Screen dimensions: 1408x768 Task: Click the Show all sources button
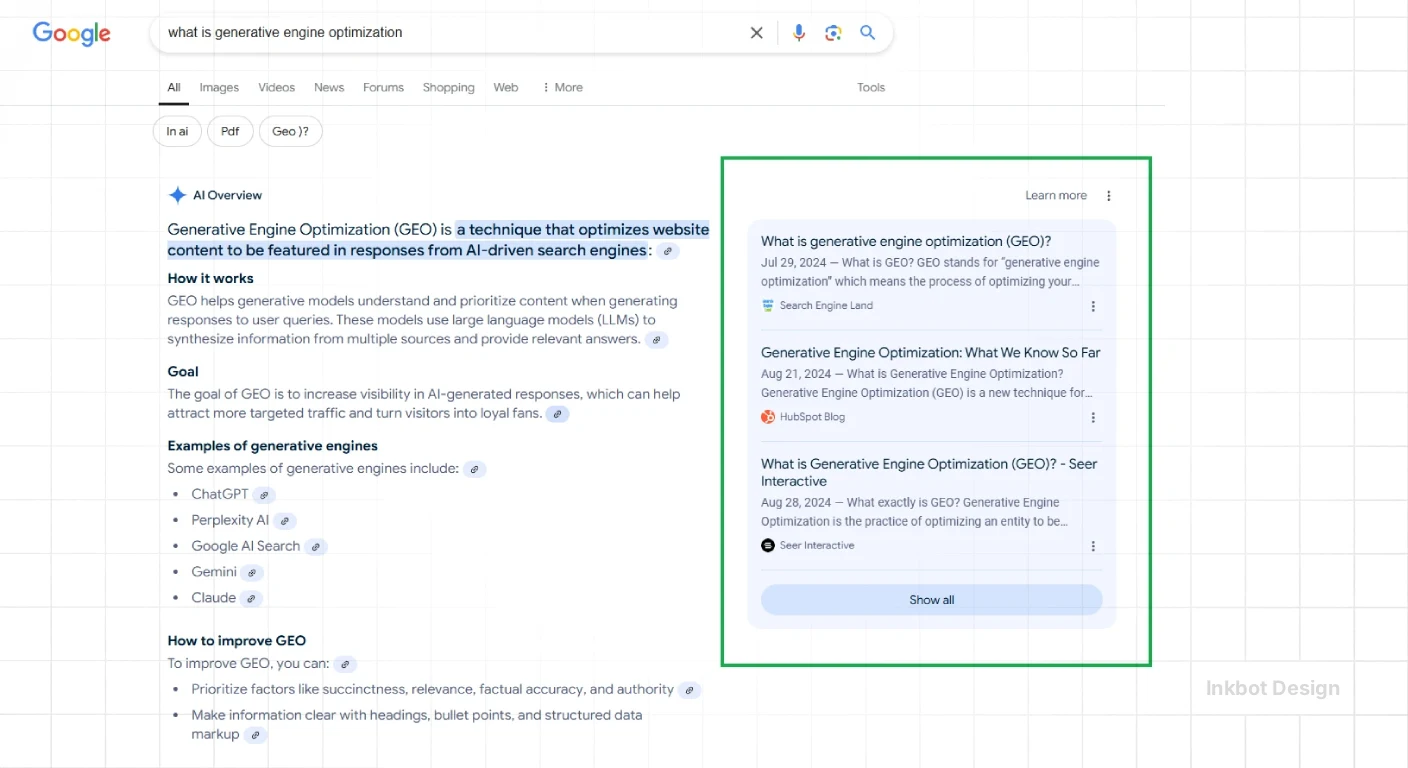click(x=932, y=600)
